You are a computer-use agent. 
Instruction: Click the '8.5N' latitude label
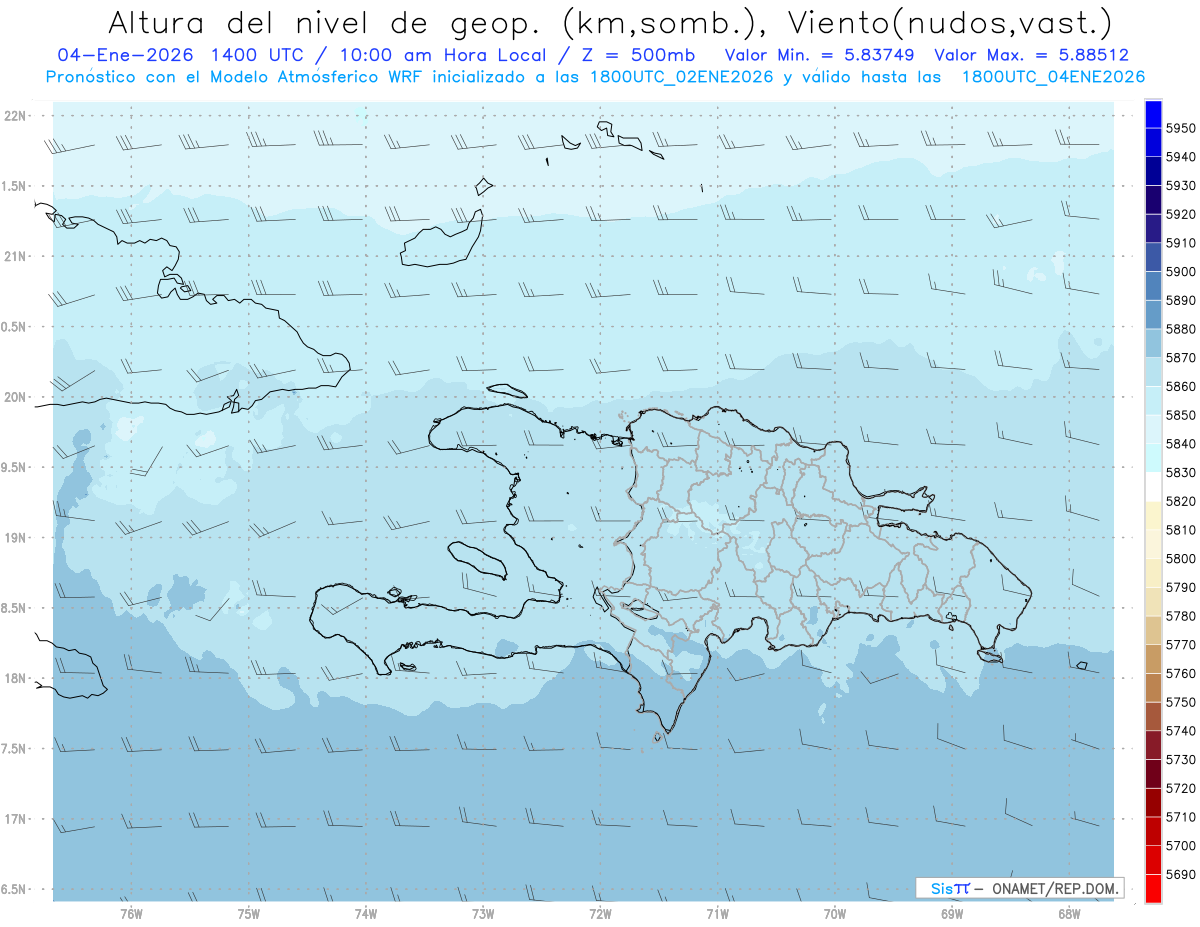14,608
